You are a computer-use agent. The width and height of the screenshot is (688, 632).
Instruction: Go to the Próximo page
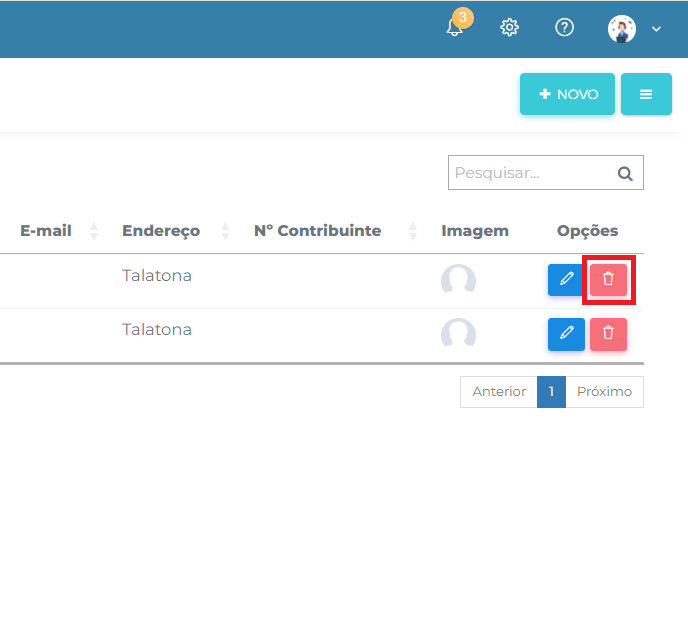pos(604,391)
